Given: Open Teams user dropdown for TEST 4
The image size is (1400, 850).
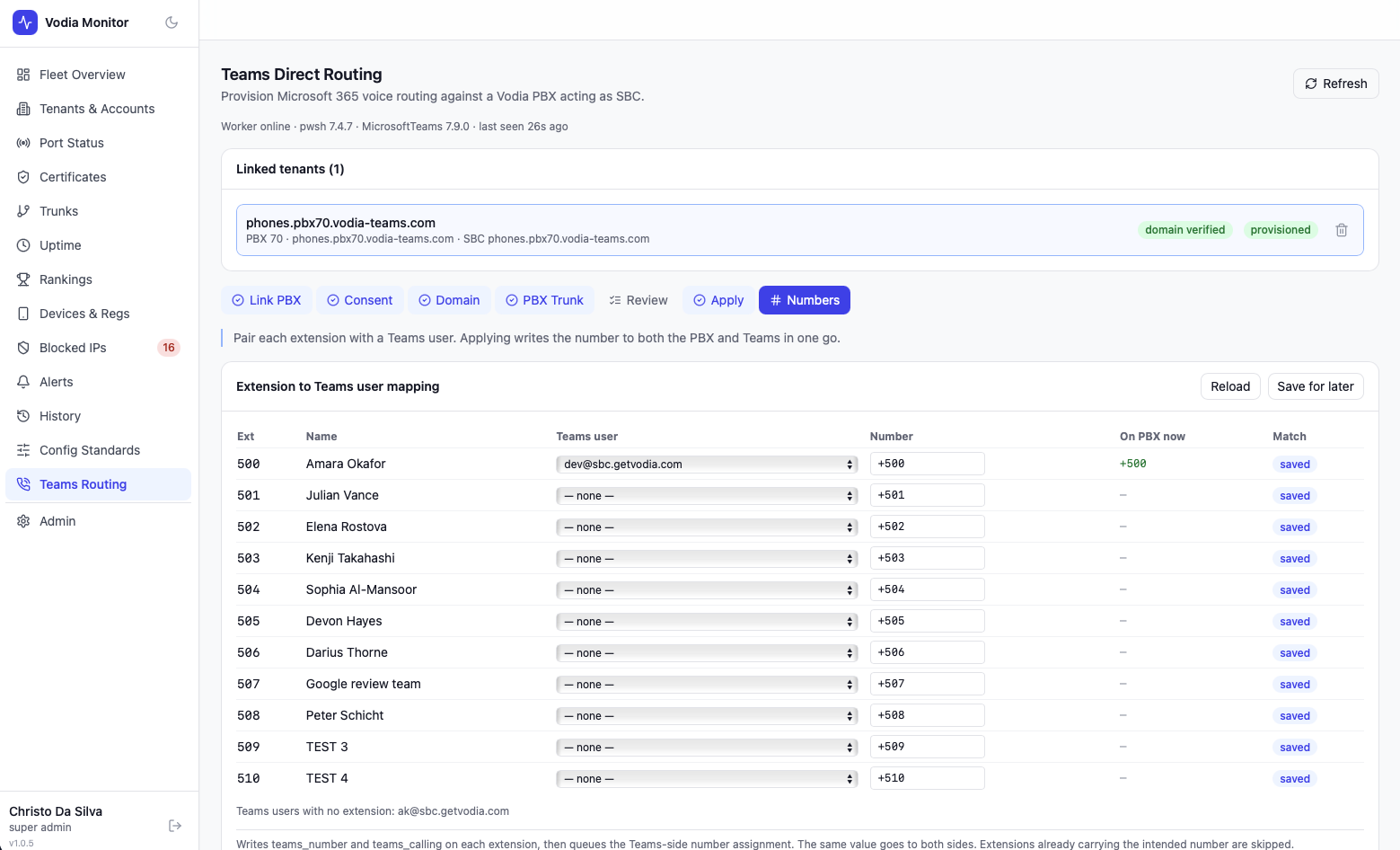Looking at the screenshot, I should click(707, 779).
